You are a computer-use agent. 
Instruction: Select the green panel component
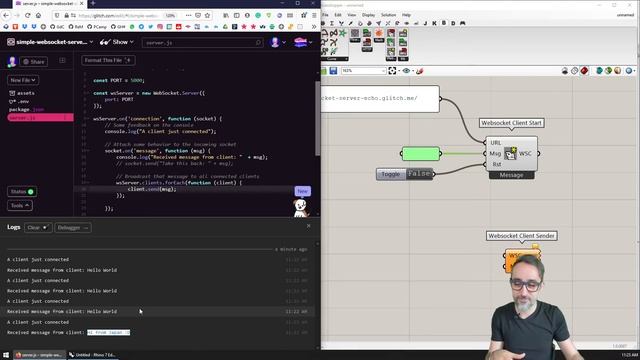click(421, 154)
